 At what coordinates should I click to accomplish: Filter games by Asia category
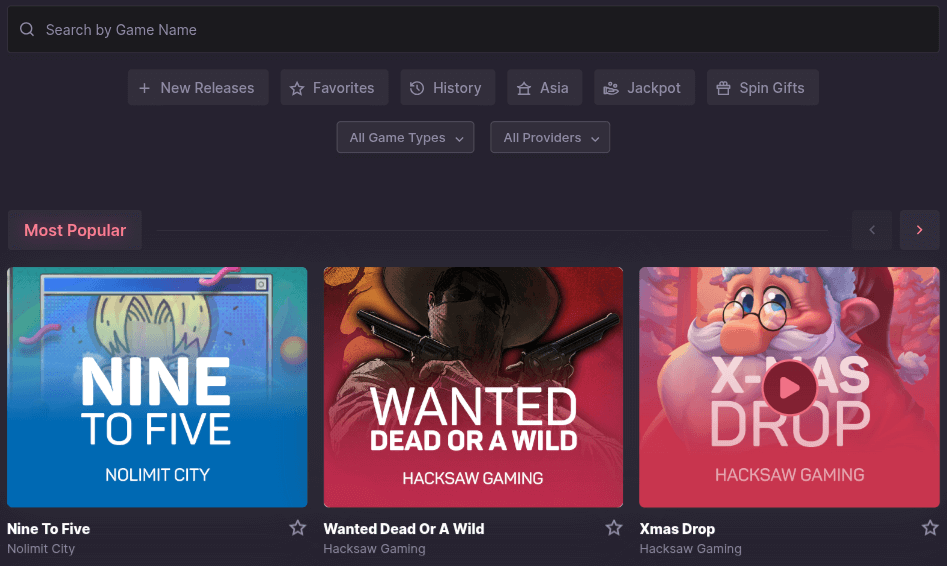(542, 88)
